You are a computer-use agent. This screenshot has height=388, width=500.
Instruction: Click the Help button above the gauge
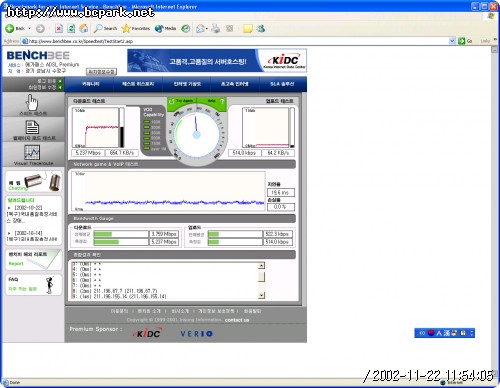212,101
